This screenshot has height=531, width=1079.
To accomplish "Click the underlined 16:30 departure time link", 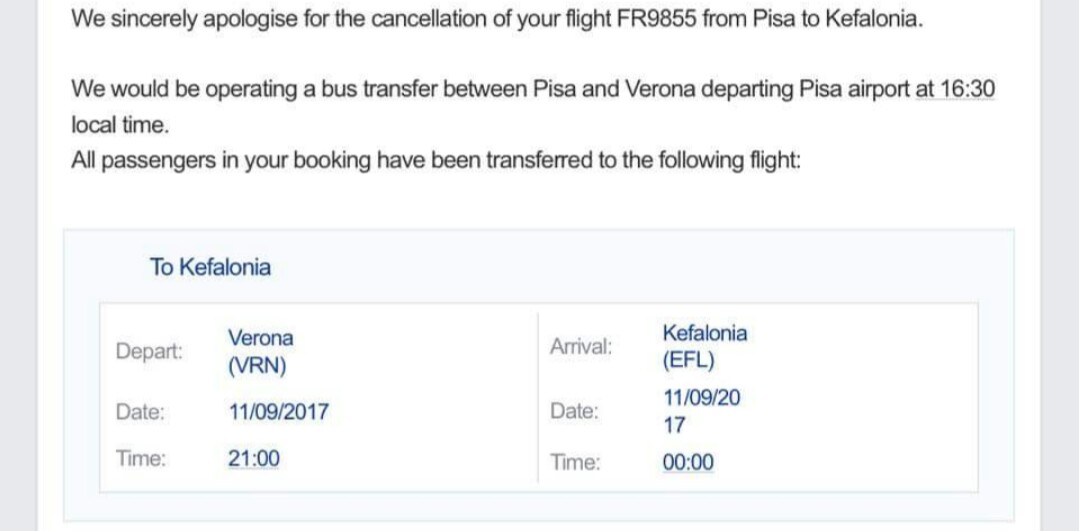I will [x=955, y=89].
